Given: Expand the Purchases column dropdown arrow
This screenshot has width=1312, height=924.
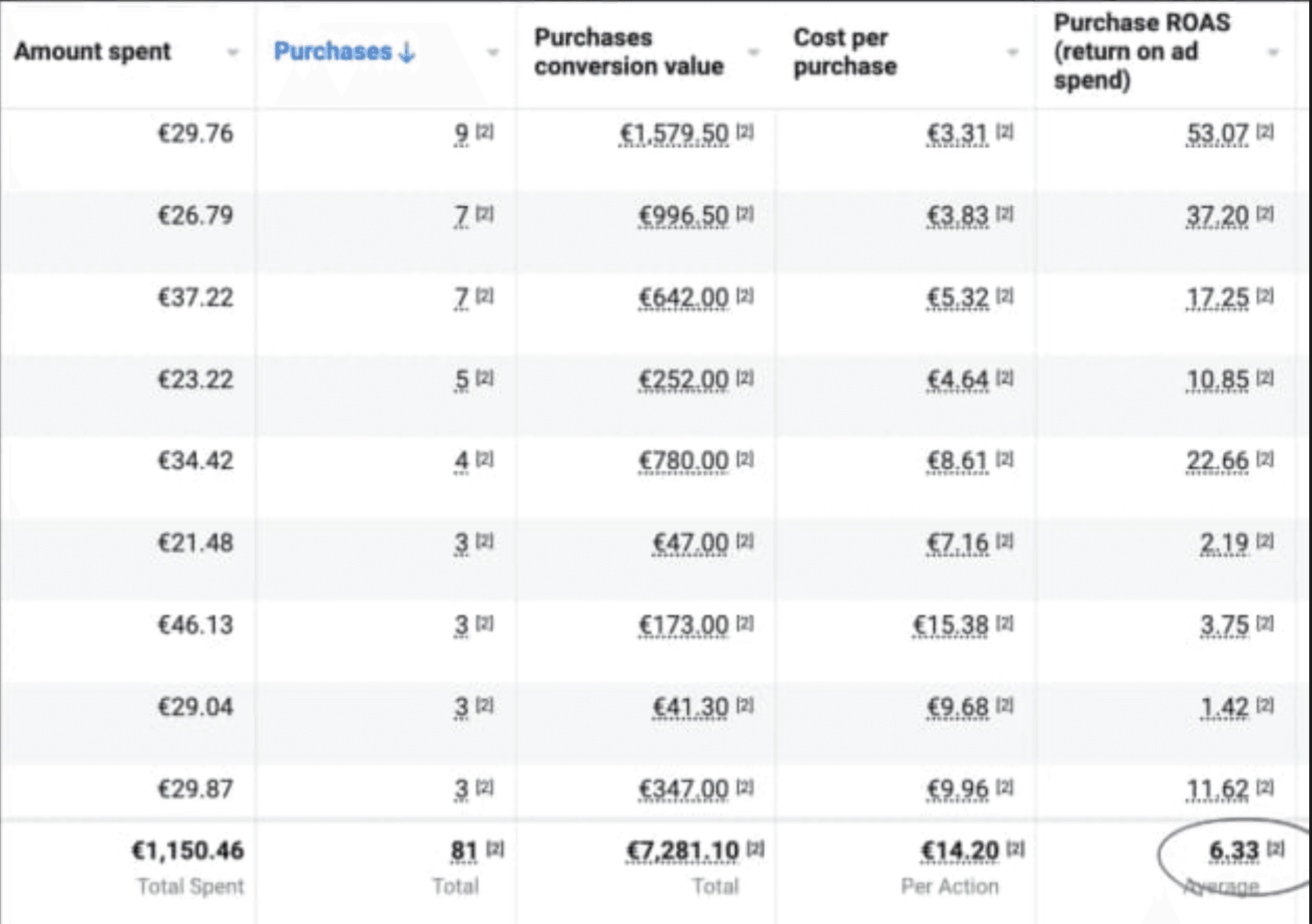Looking at the screenshot, I should [493, 52].
